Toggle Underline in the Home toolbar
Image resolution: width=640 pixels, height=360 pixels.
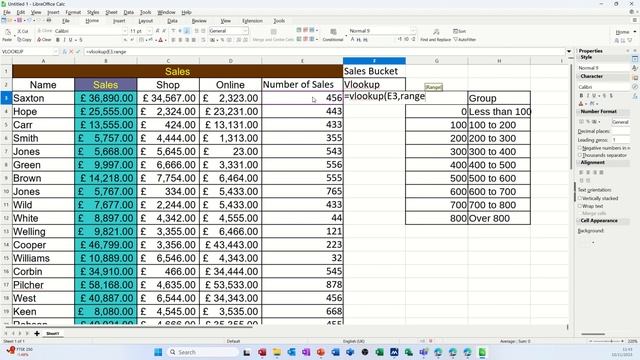(x=71, y=40)
